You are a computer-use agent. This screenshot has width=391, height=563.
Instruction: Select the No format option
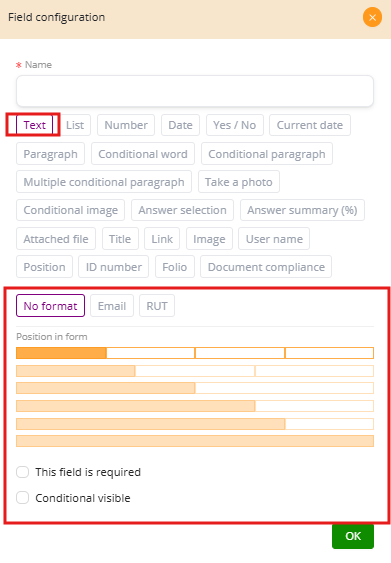50,306
